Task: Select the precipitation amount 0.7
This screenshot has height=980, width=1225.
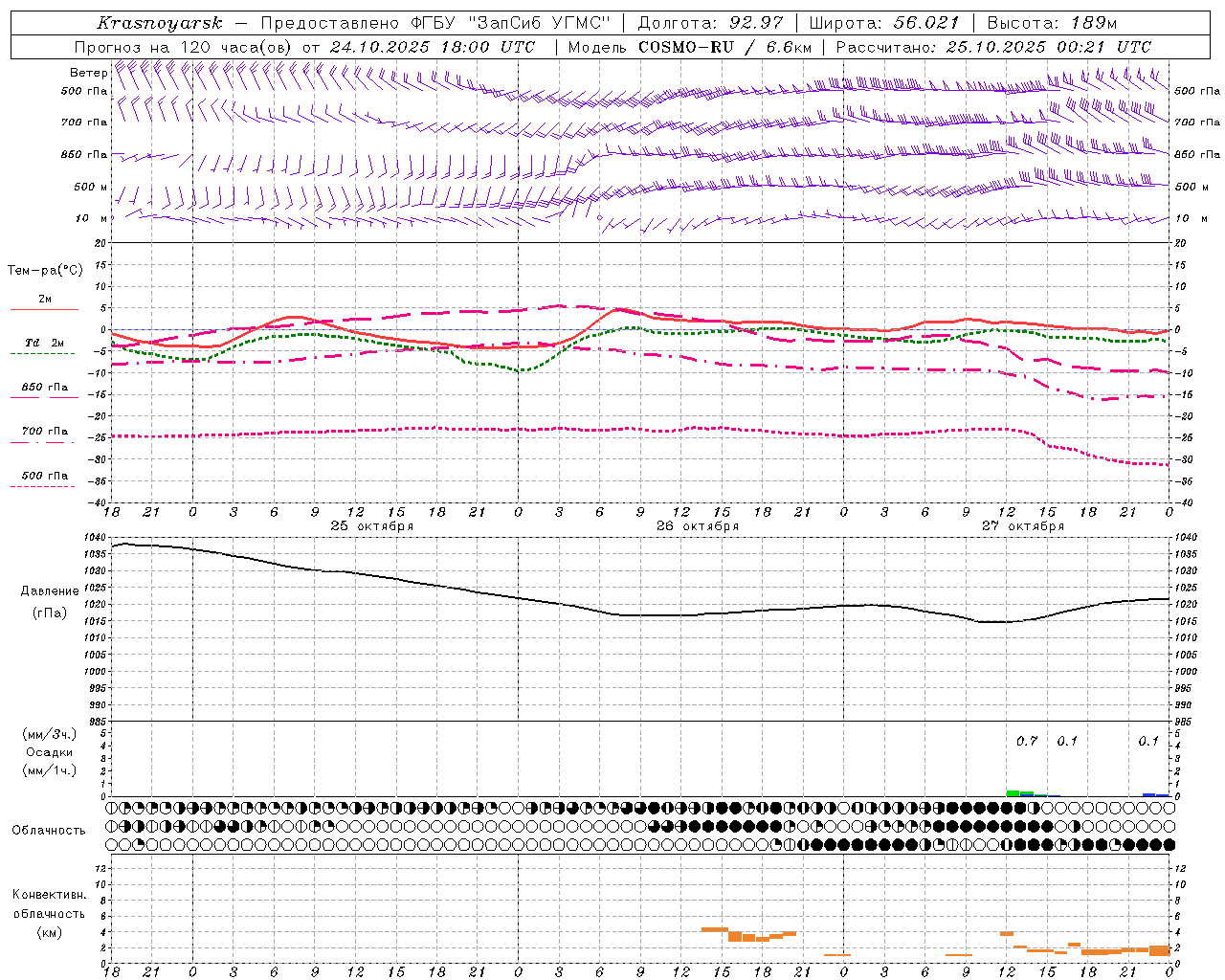Action: (x=1027, y=741)
